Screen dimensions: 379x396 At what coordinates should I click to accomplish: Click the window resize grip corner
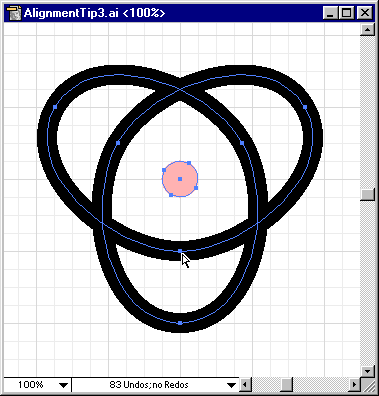pos(368,385)
